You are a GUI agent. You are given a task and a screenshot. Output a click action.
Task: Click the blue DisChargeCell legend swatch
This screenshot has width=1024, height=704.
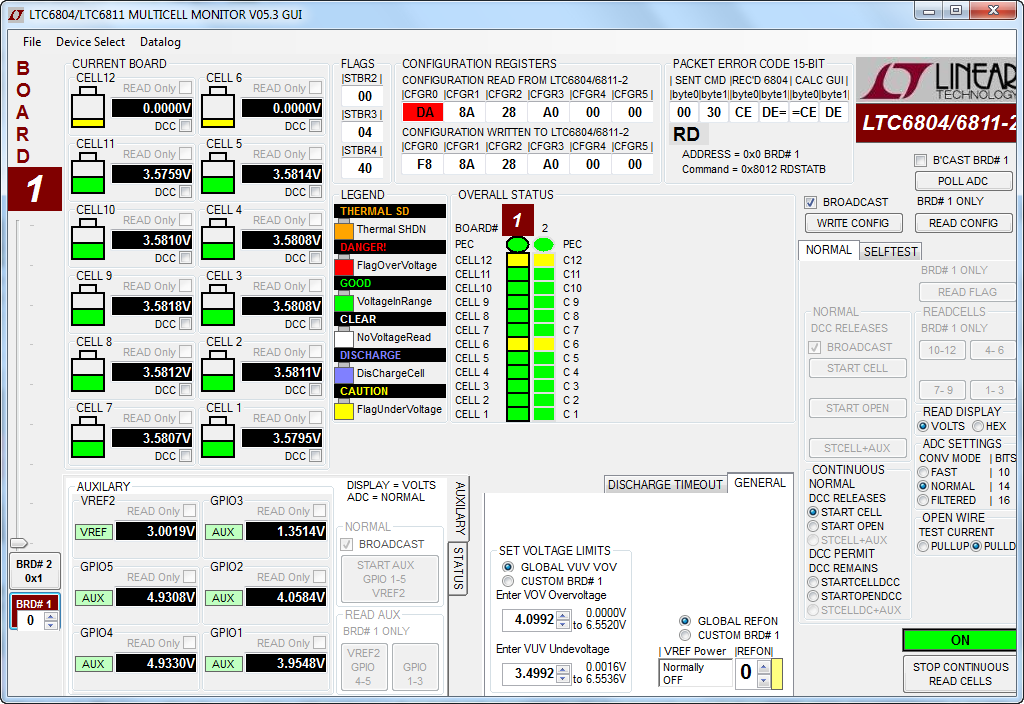344,374
